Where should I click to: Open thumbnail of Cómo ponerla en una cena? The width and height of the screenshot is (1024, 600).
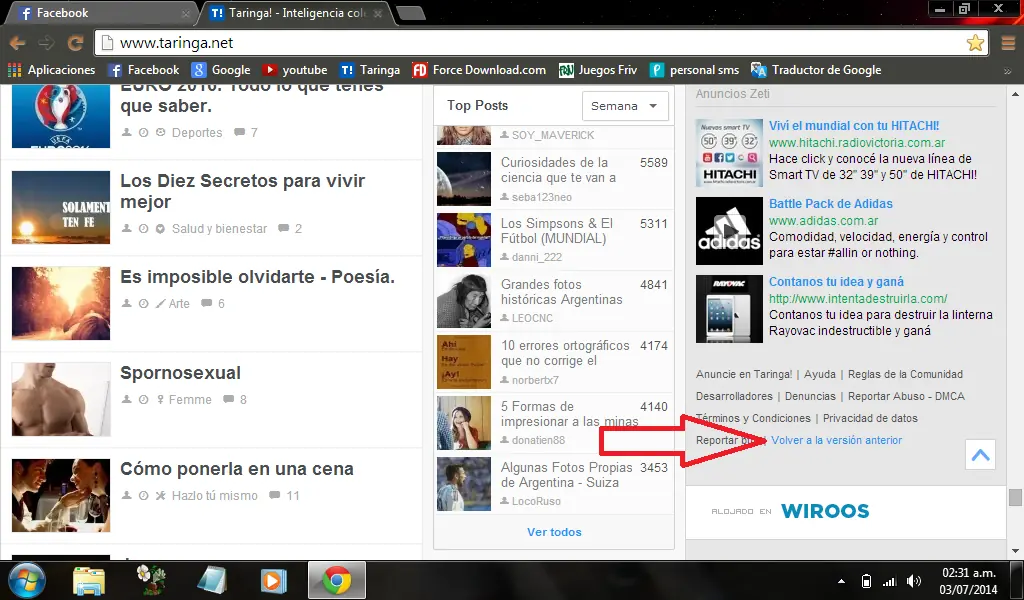61,496
